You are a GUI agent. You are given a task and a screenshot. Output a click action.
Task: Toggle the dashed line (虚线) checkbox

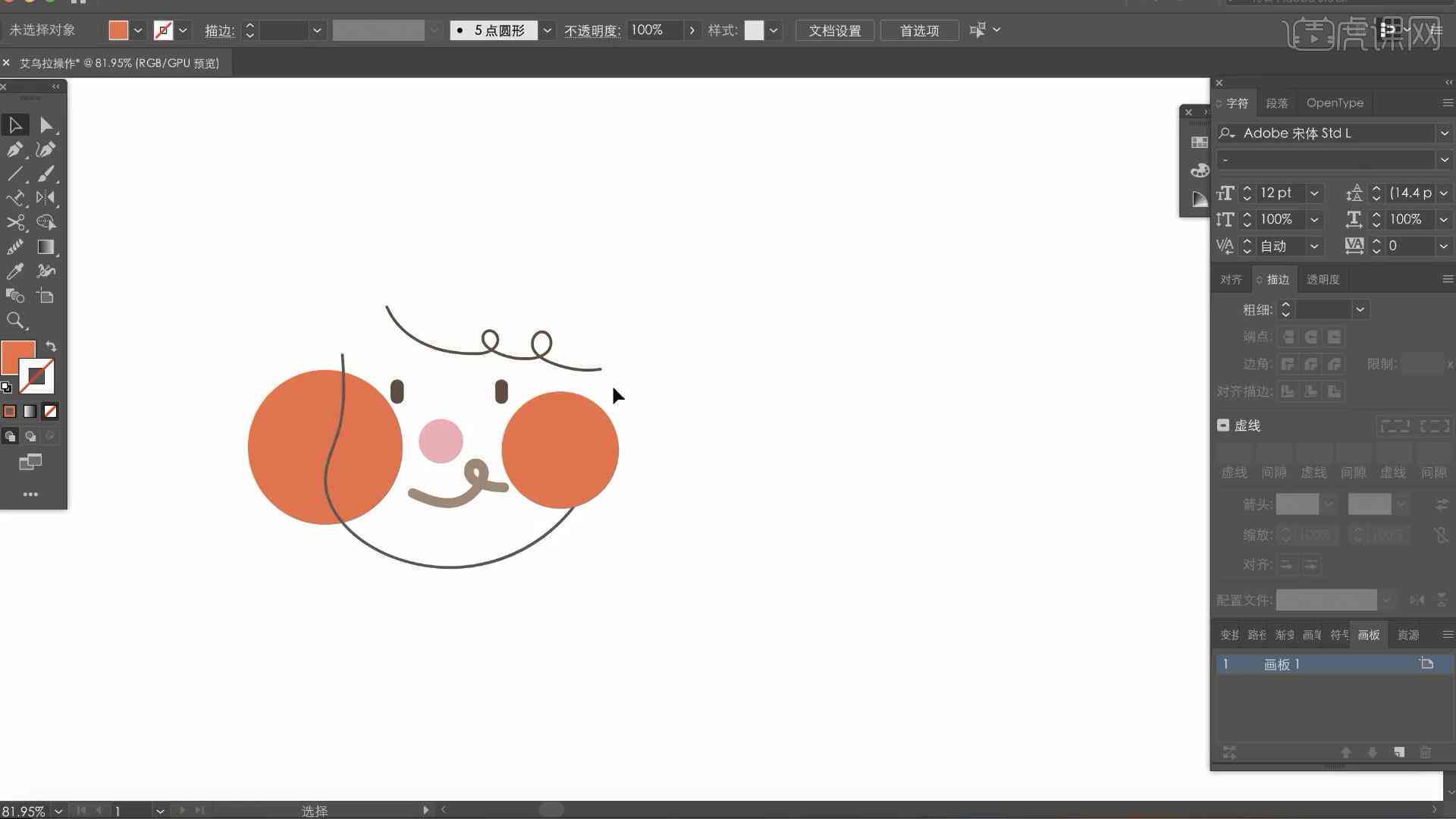point(1223,425)
